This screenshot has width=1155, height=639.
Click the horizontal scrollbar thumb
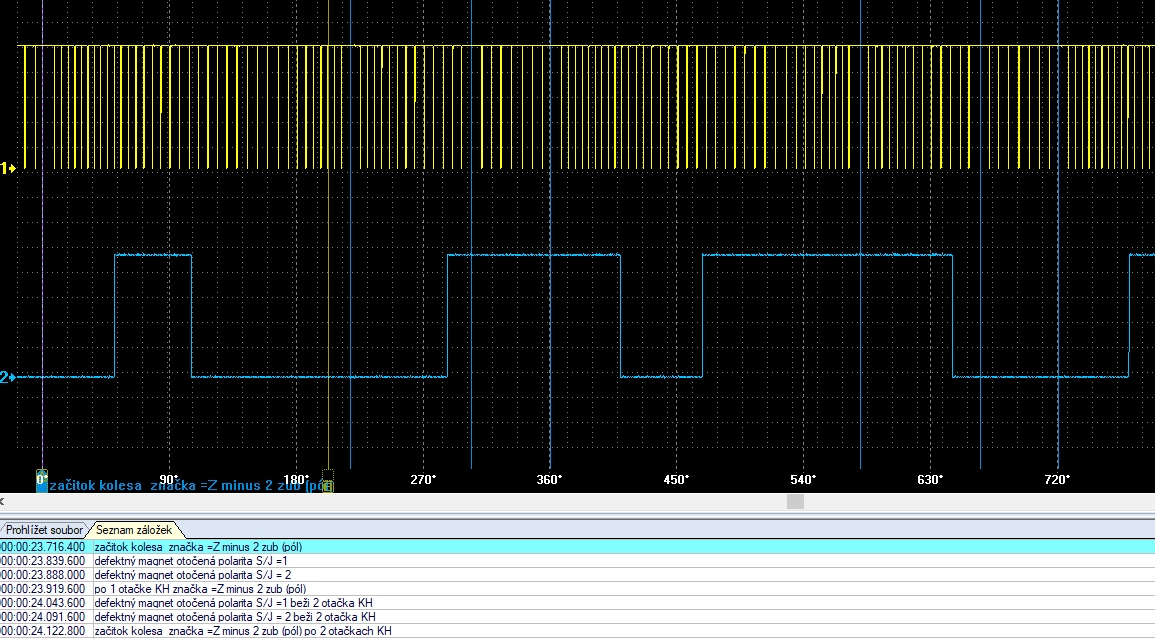pos(796,502)
